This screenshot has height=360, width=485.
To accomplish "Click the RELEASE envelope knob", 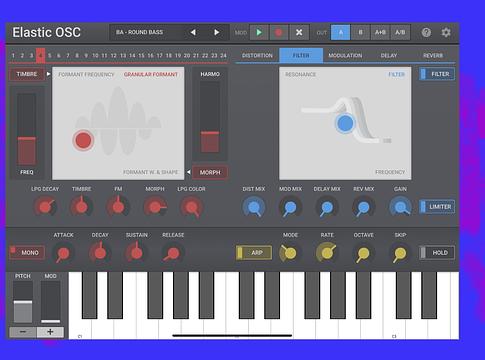I will coord(173,253).
